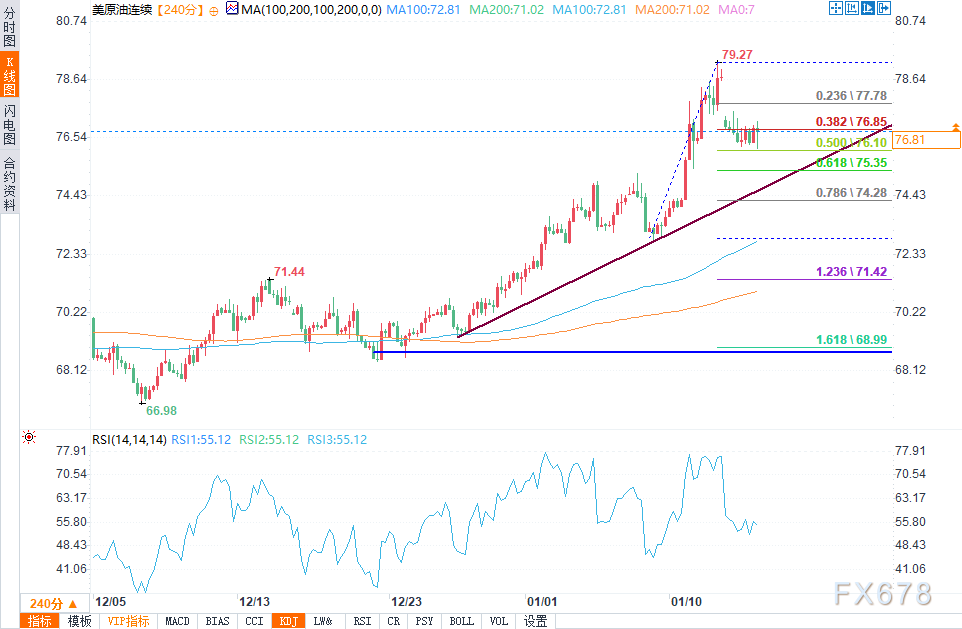Open 设置 settings button
Screen dimensions: 962x629
point(536,621)
